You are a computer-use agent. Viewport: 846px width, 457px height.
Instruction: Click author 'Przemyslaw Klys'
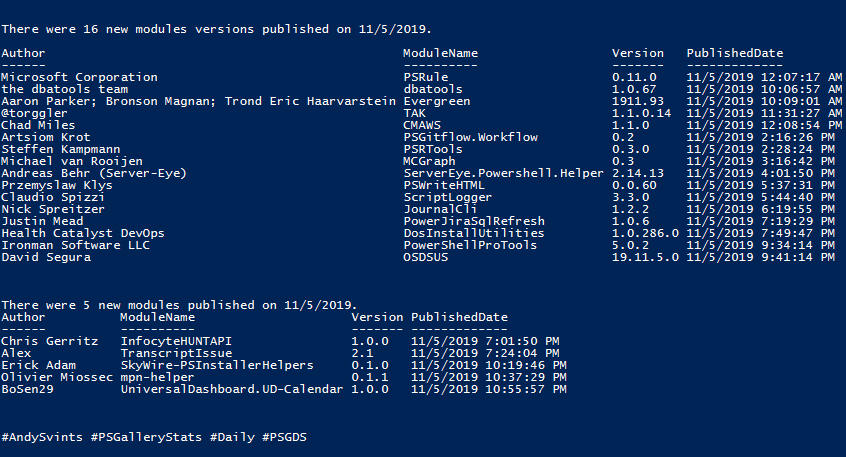click(x=57, y=185)
